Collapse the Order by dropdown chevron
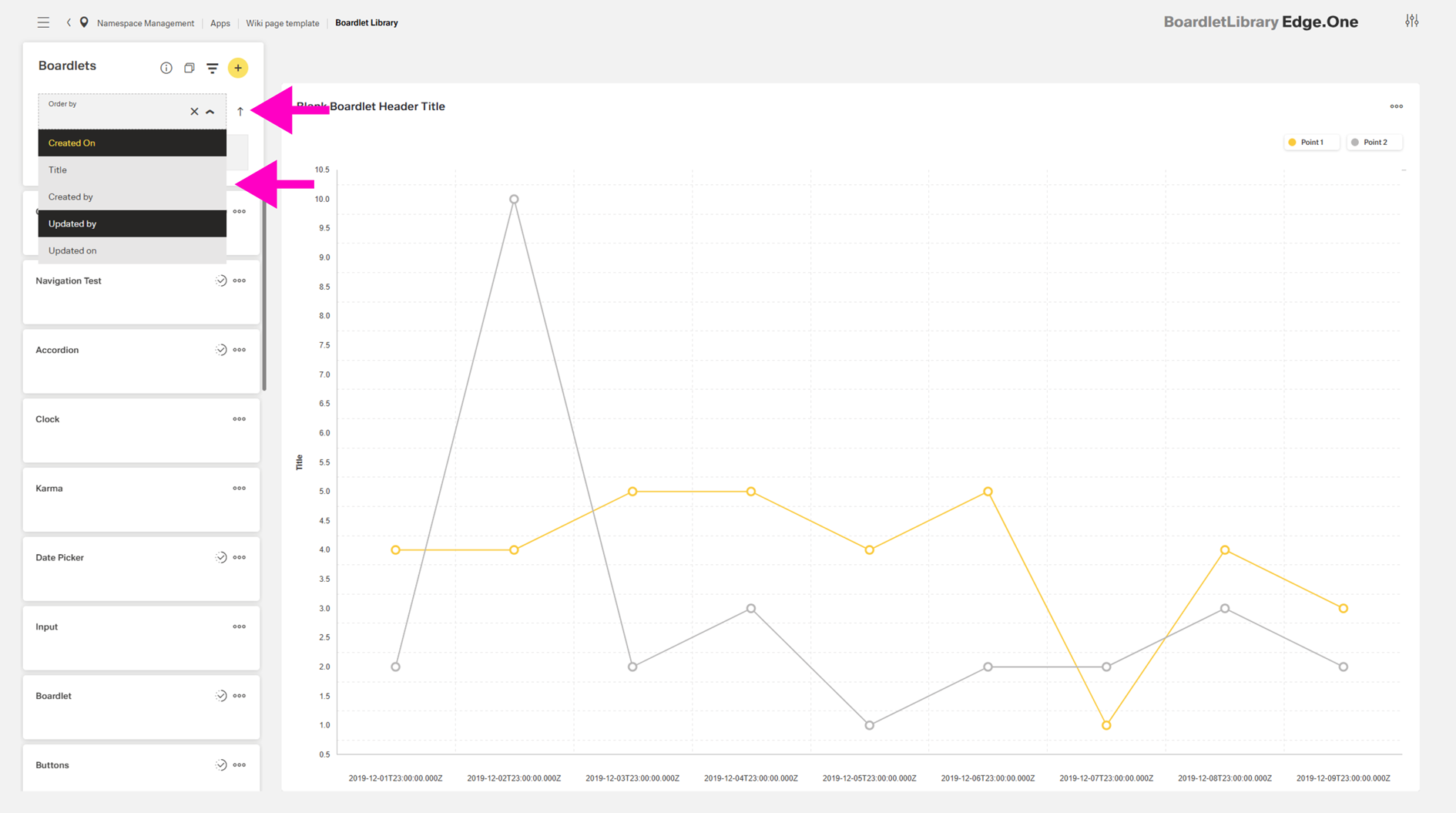The height and width of the screenshot is (813, 1456). tap(210, 111)
